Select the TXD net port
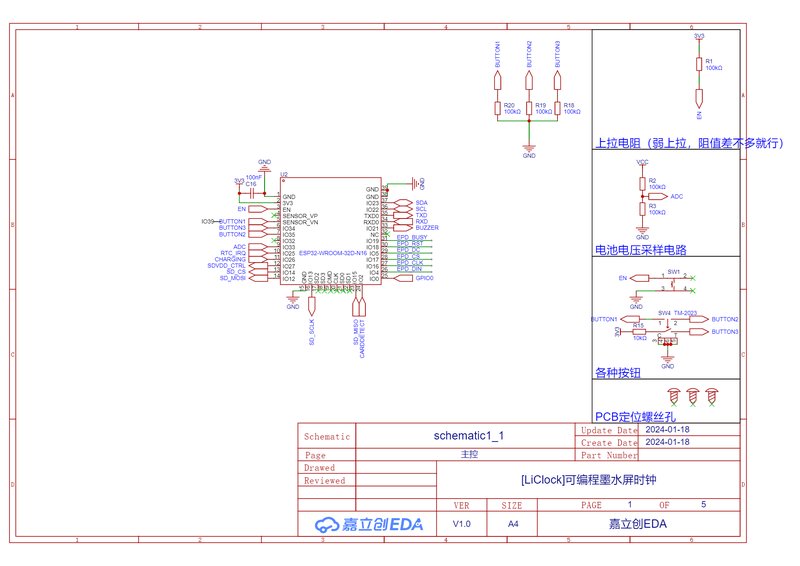 (x=403, y=215)
